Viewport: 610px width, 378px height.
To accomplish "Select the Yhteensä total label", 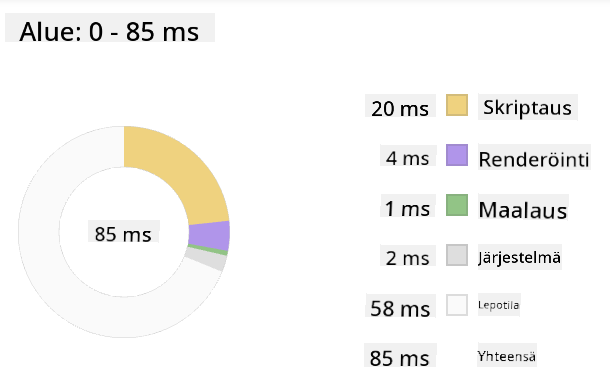I will click(x=507, y=355).
